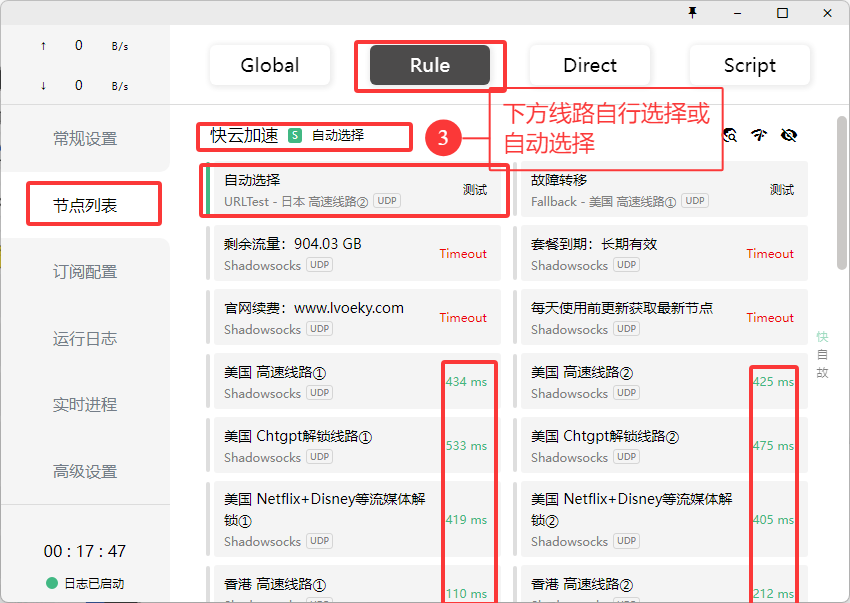
Task: Open the 快云加速 proxy group selector
Action: [x=300, y=136]
